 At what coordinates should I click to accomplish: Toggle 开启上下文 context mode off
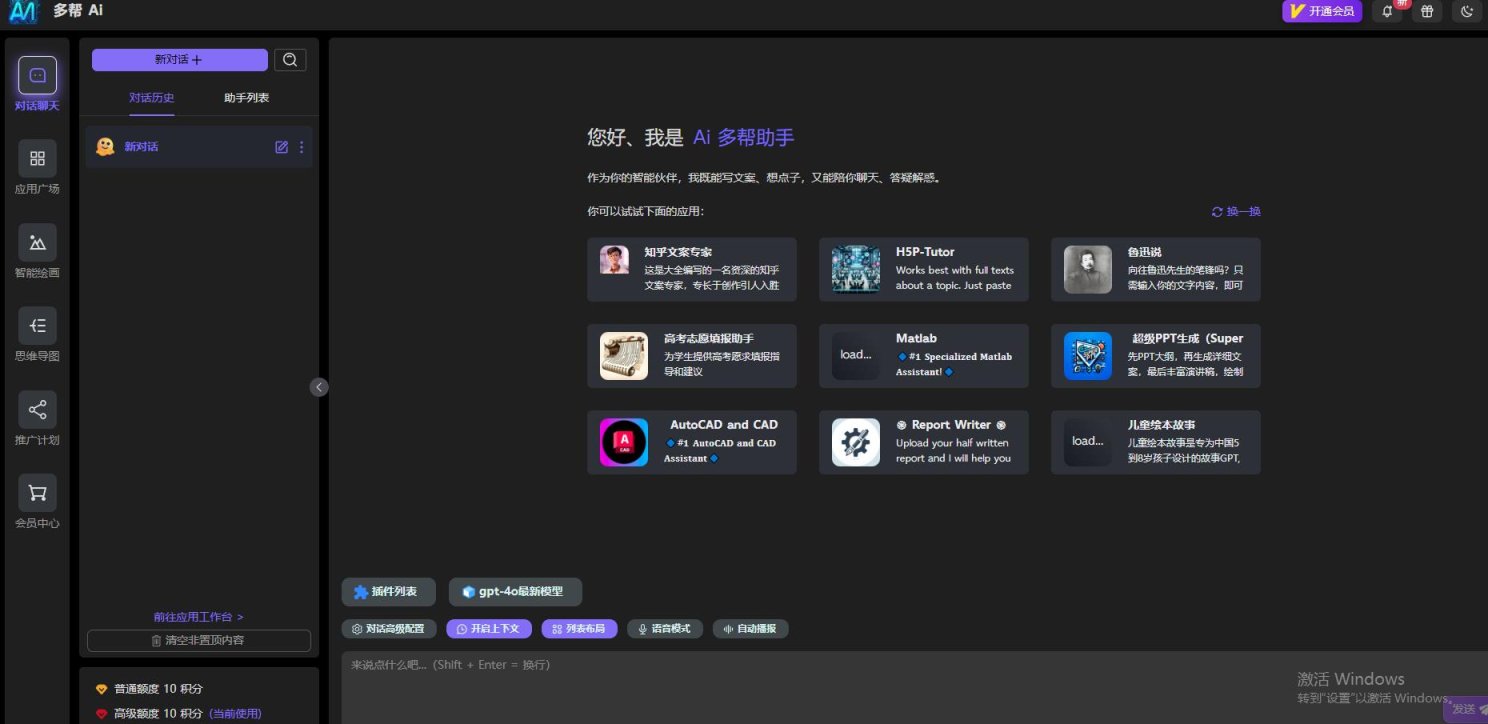pyautogui.click(x=489, y=628)
